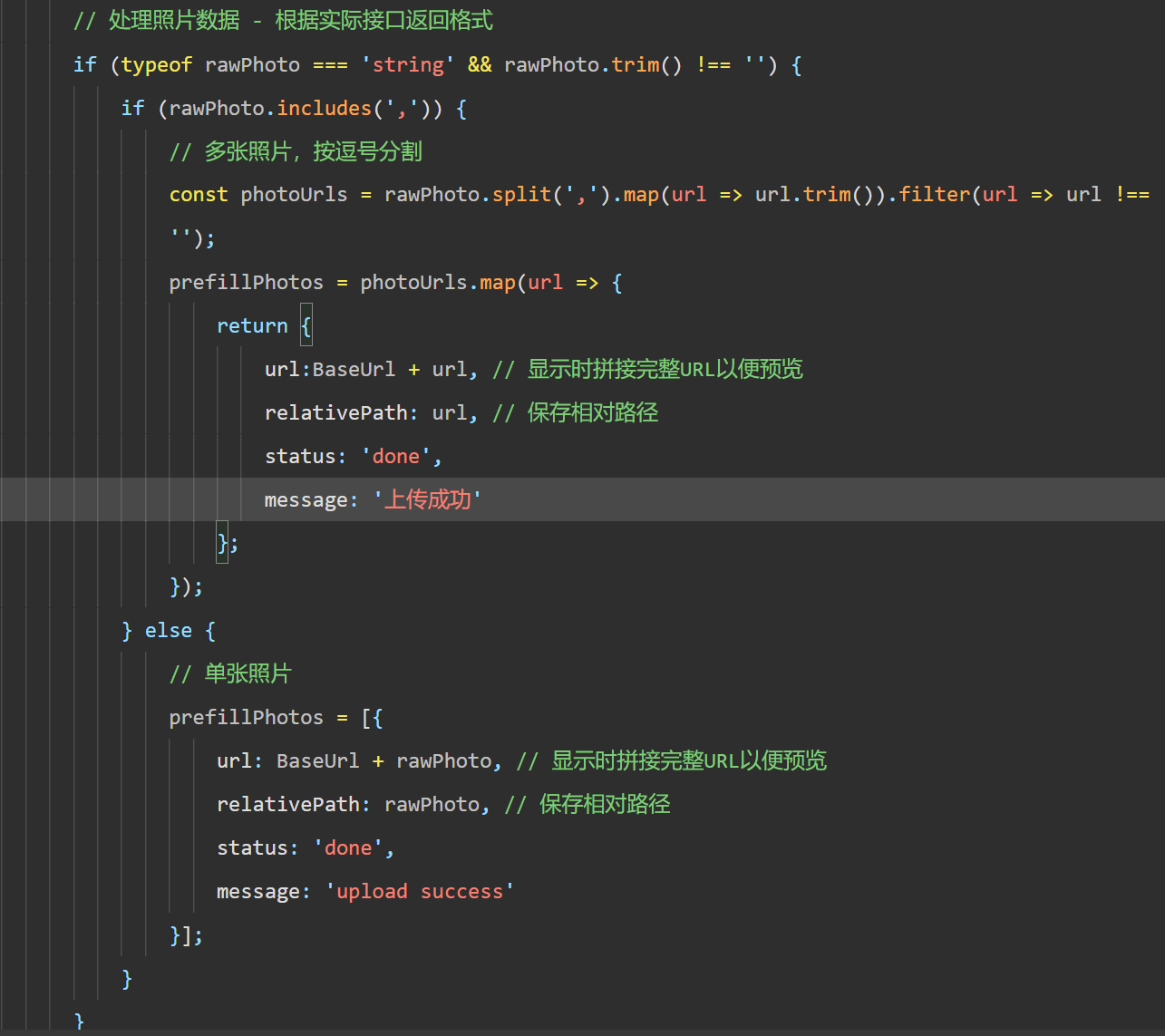Click comment '单张照片'
This screenshot has width=1165, height=1036.
[x=230, y=673]
